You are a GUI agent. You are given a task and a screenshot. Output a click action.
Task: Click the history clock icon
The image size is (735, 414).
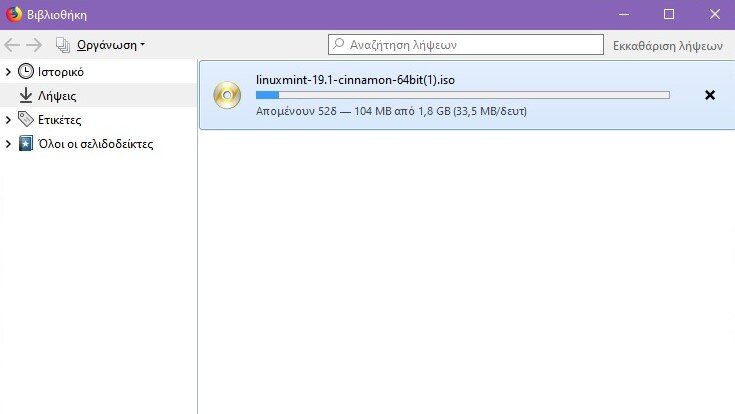click(x=26, y=71)
